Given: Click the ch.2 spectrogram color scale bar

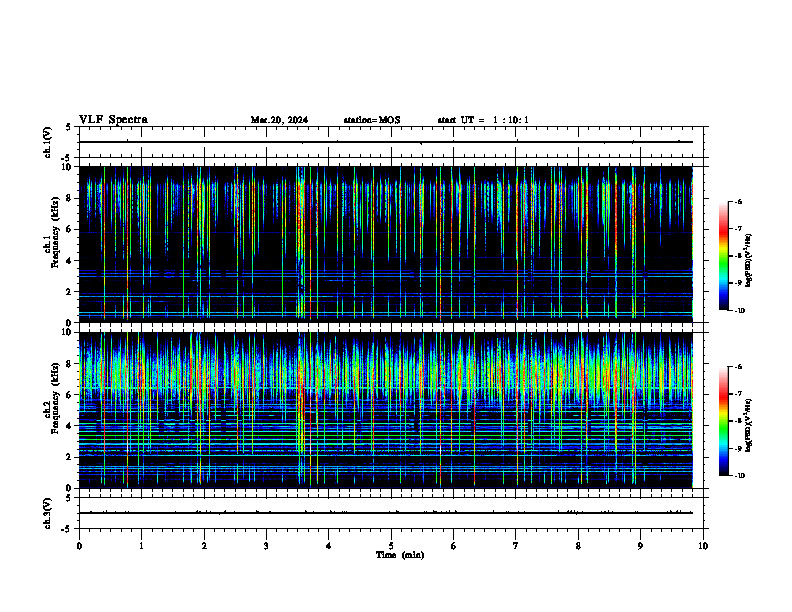Looking at the screenshot, I should tap(724, 421).
